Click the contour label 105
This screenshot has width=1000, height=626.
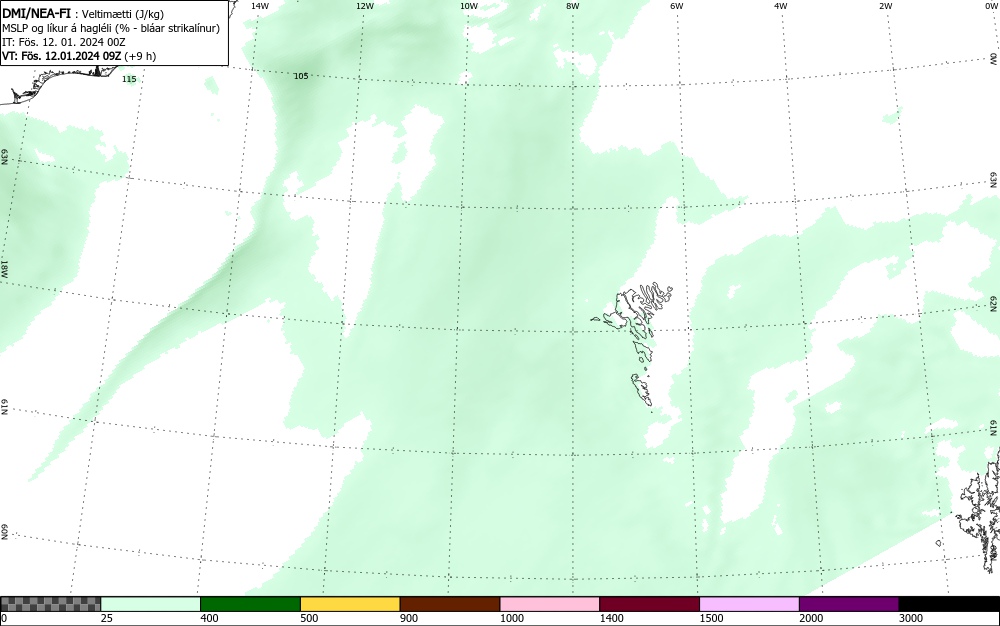(300, 76)
